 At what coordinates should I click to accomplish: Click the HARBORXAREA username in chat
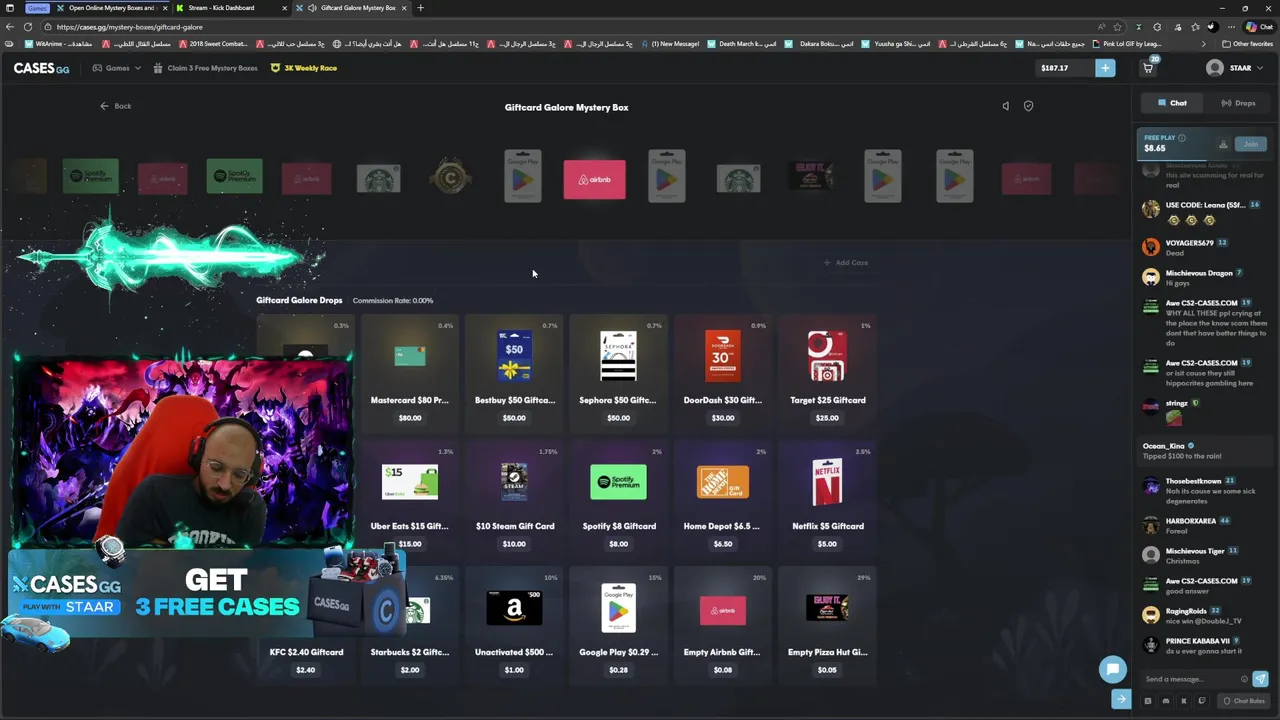[1191, 521]
